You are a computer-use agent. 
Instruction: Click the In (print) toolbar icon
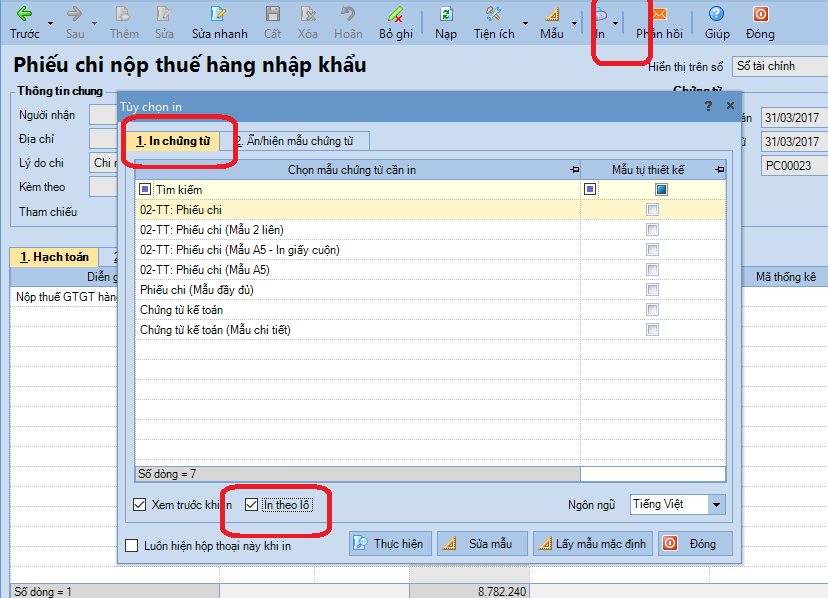coord(600,14)
